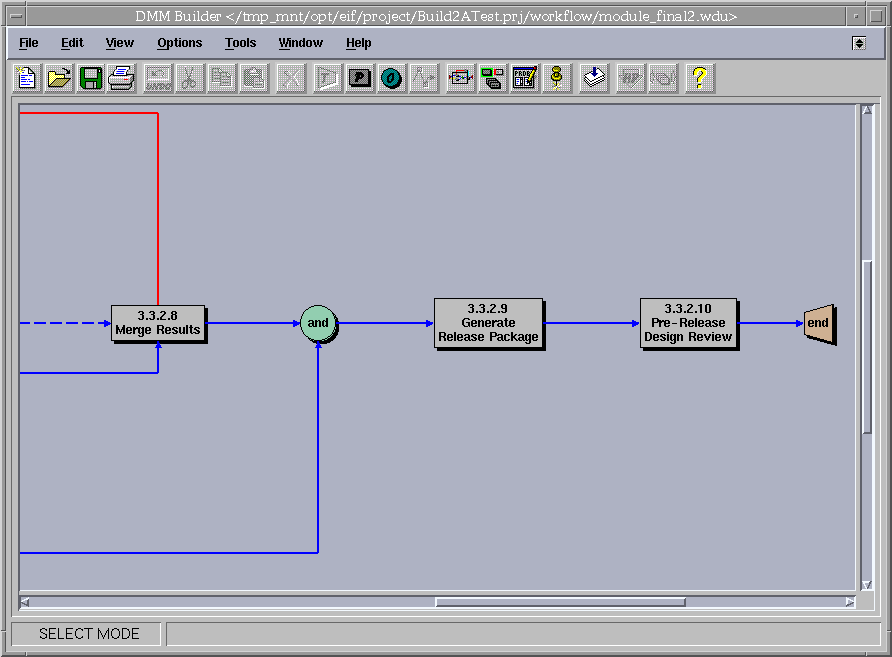
Task: Open the Options menu
Action: (179, 43)
